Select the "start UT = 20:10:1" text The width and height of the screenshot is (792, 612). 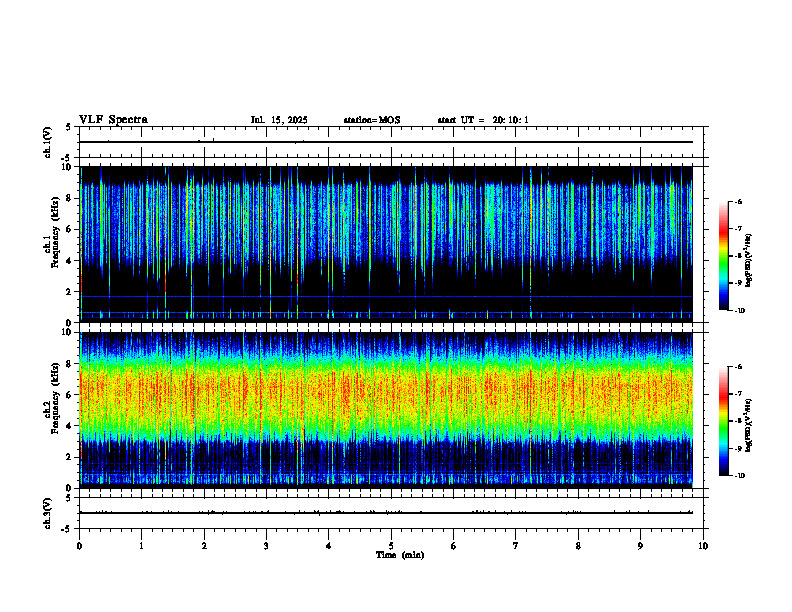483,120
